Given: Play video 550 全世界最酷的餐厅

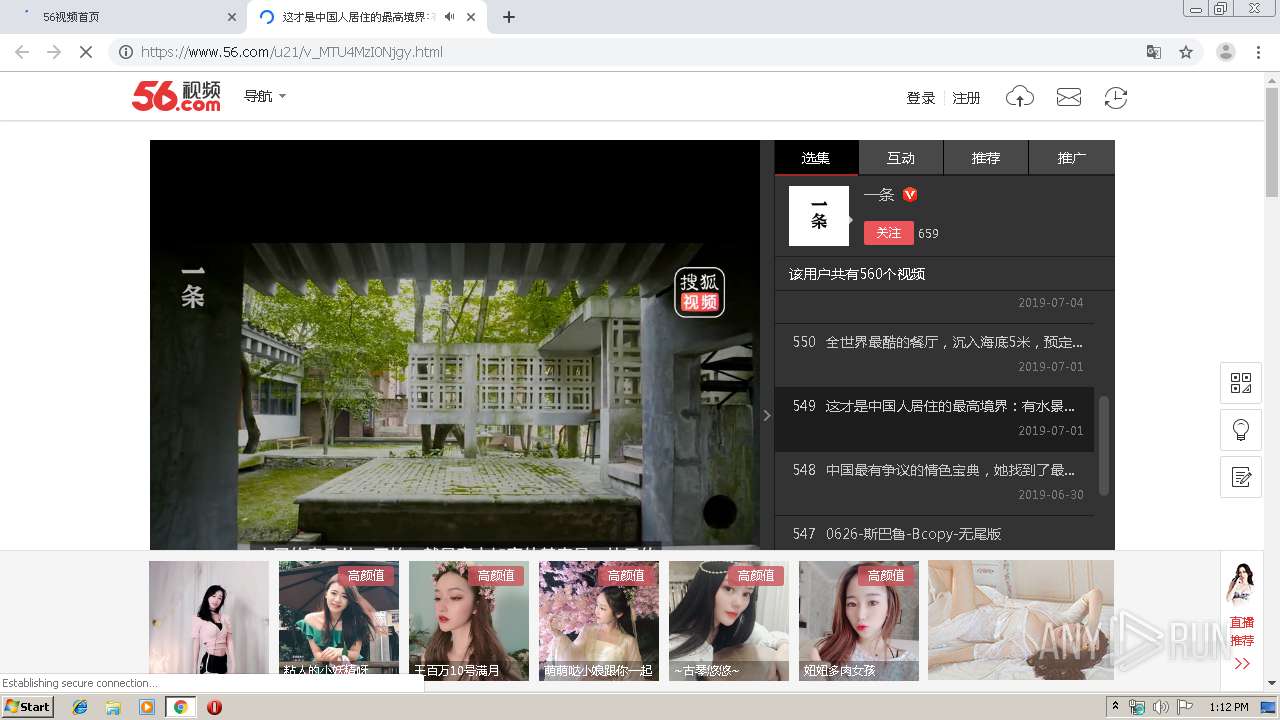Looking at the screenshot, I should coord(934,353).
